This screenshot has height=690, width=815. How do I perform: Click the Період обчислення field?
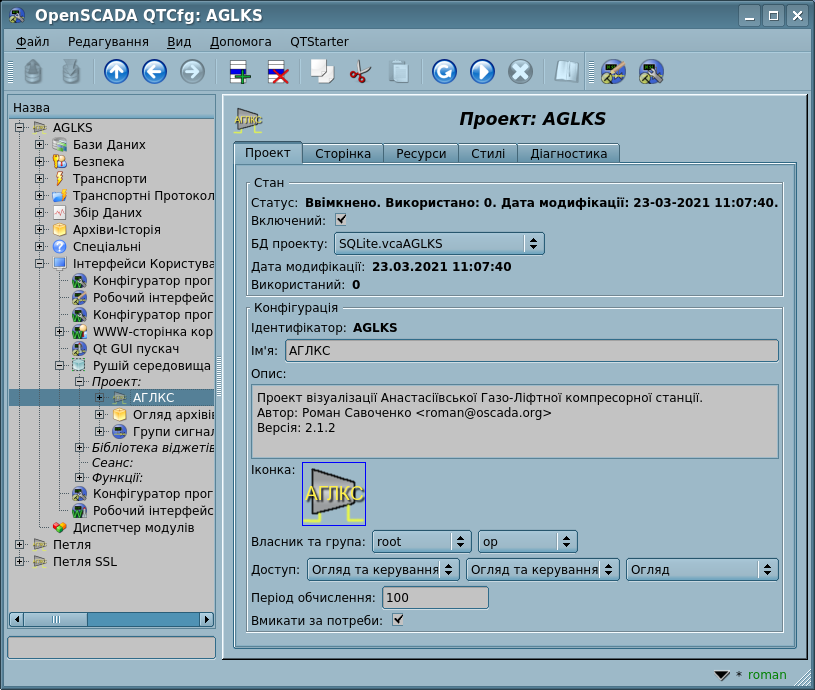tap(435, 598)
